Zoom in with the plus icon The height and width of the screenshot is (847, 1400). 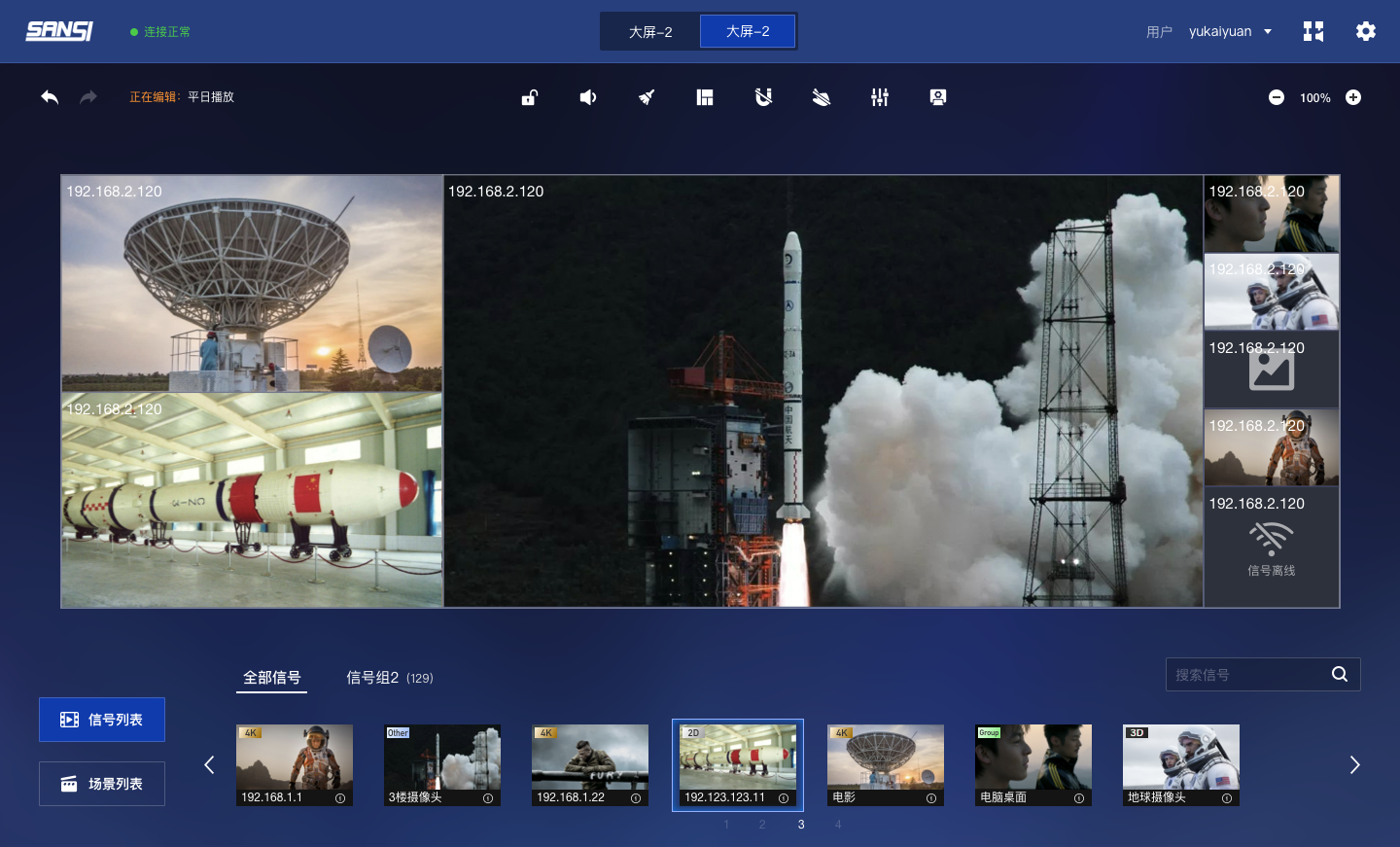[1353, 97]
